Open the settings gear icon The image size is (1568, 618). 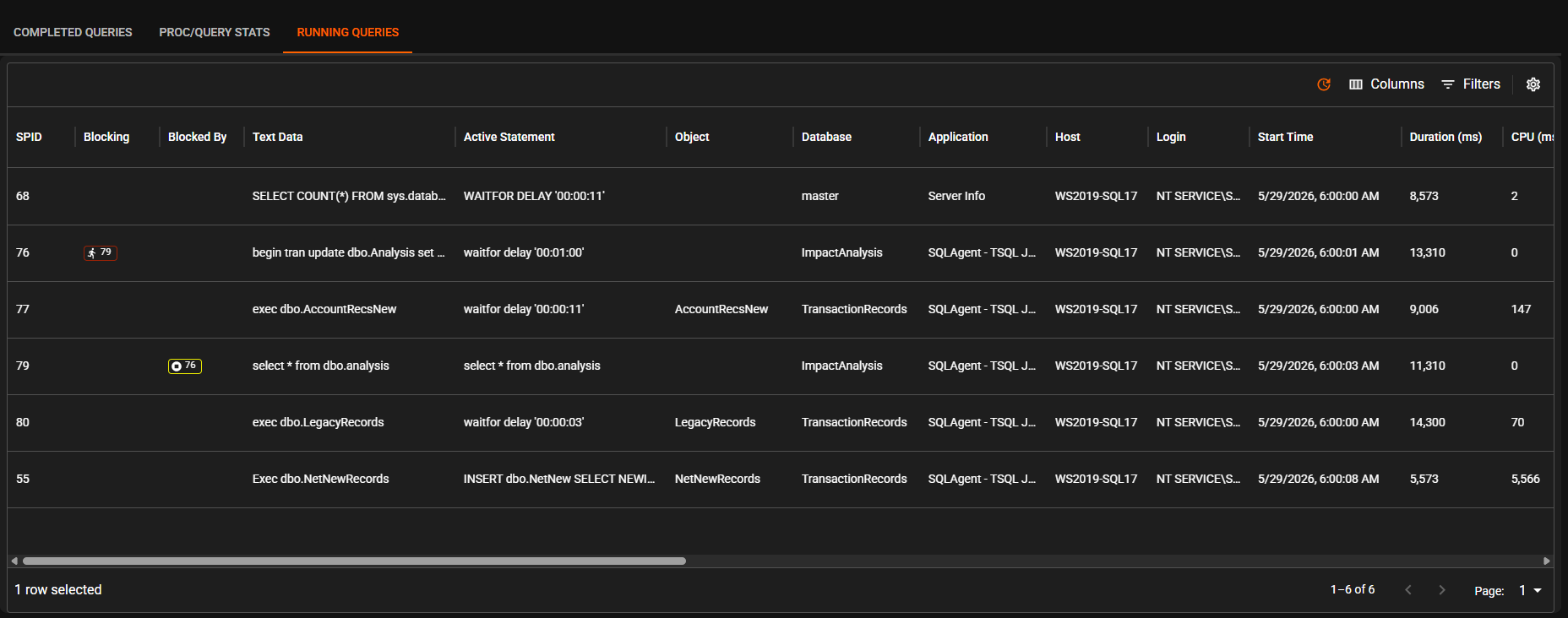coord(1533,84)
